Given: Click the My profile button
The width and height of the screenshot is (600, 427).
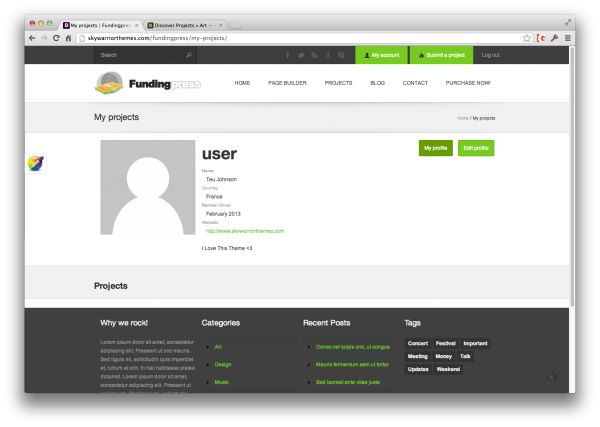Looking at the screenshot, I should click(x=436, y=148).
